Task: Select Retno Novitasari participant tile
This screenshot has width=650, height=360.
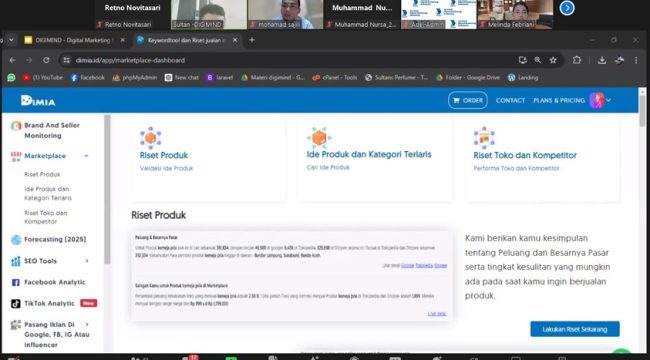Action: click(x=132, y=15)
